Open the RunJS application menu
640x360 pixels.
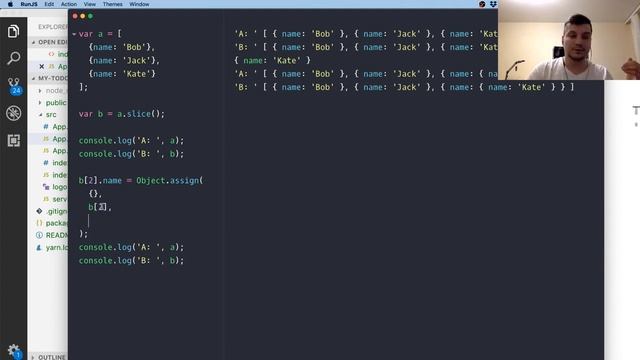coord(29,4)
